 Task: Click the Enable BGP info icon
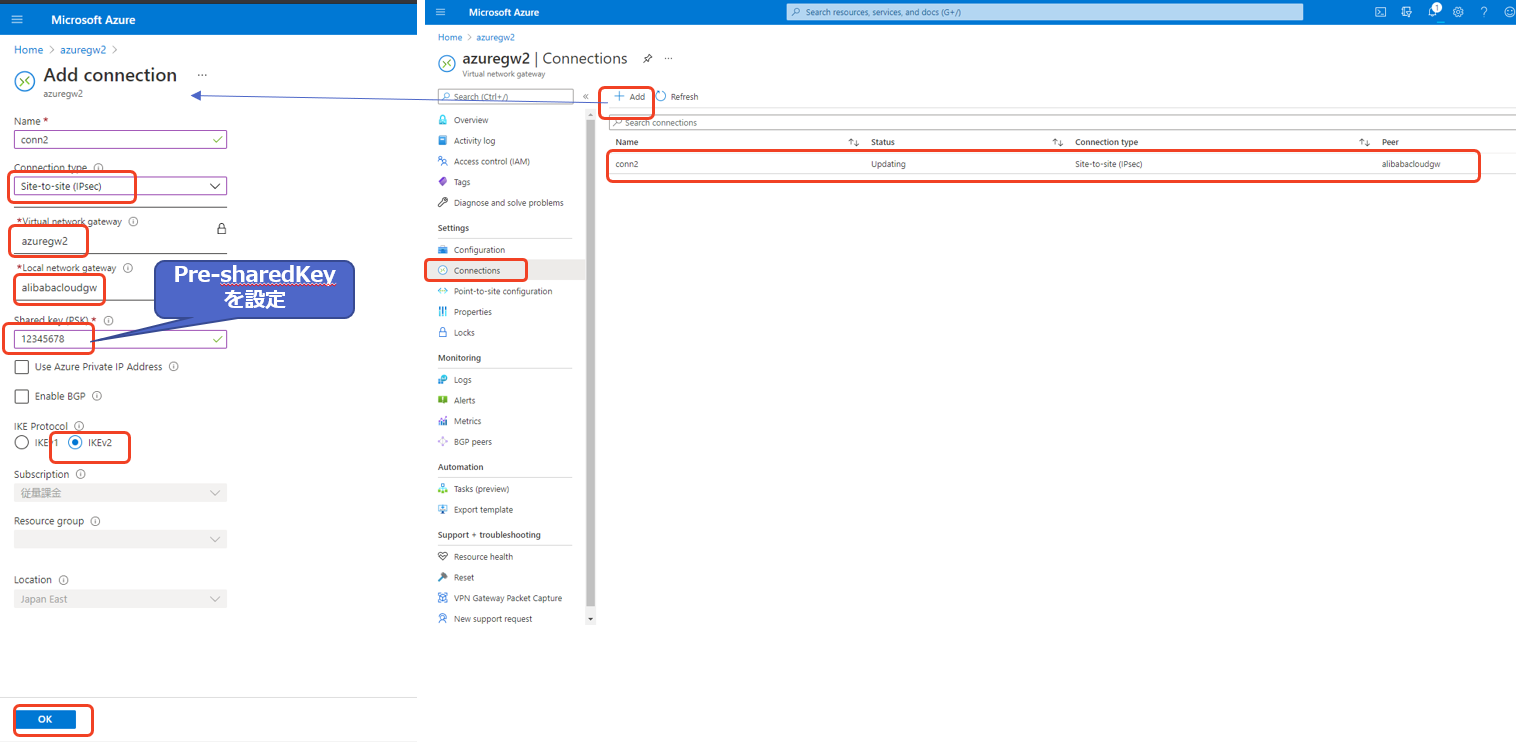point(96,396)
